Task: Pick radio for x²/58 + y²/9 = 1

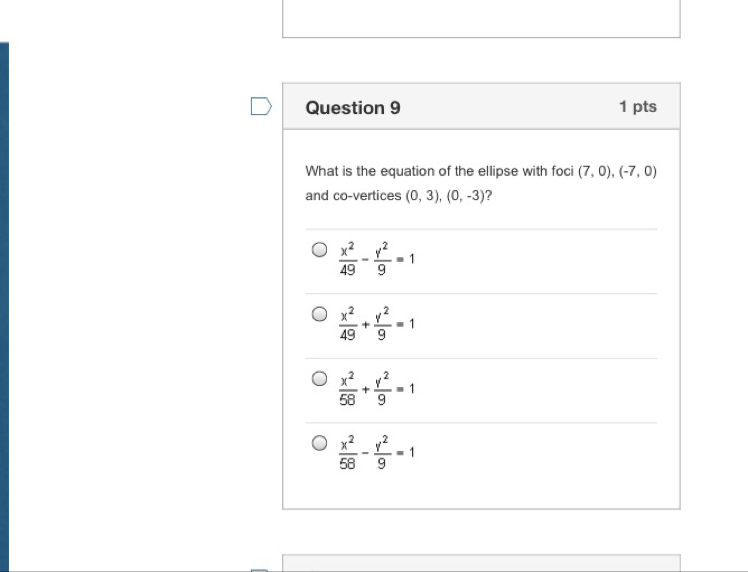Action: point(318,379)
